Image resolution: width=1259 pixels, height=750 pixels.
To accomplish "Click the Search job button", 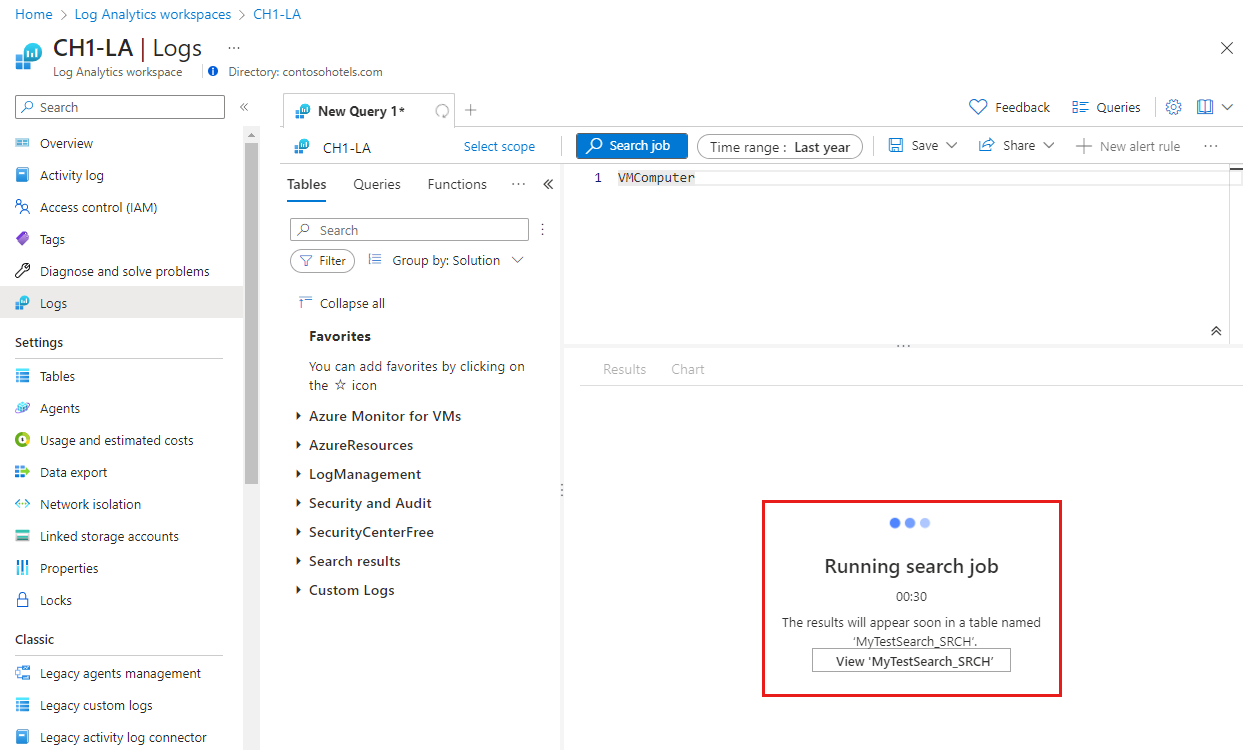I will coord(631,146).
